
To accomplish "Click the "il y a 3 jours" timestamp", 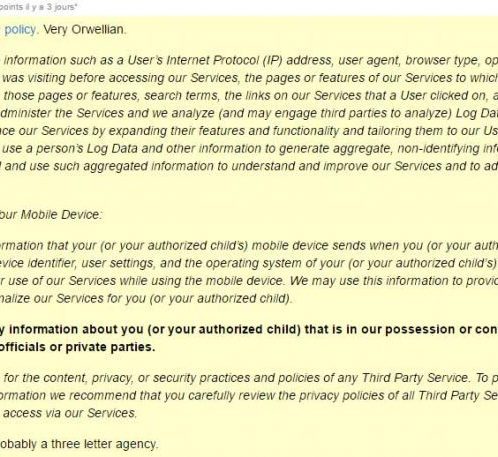I will (50, 7).
